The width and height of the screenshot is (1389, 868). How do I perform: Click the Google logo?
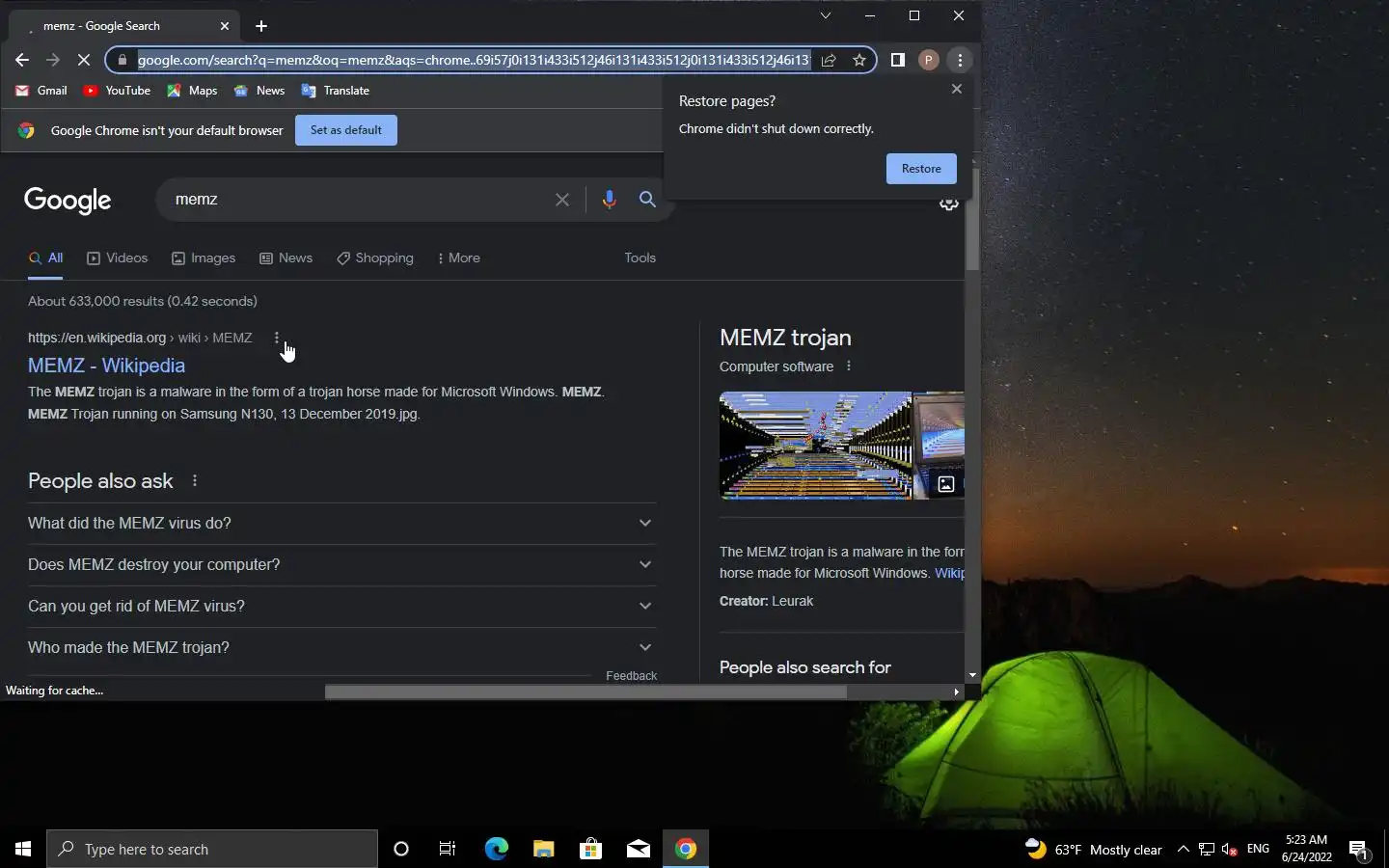click(x=68, y=200)
